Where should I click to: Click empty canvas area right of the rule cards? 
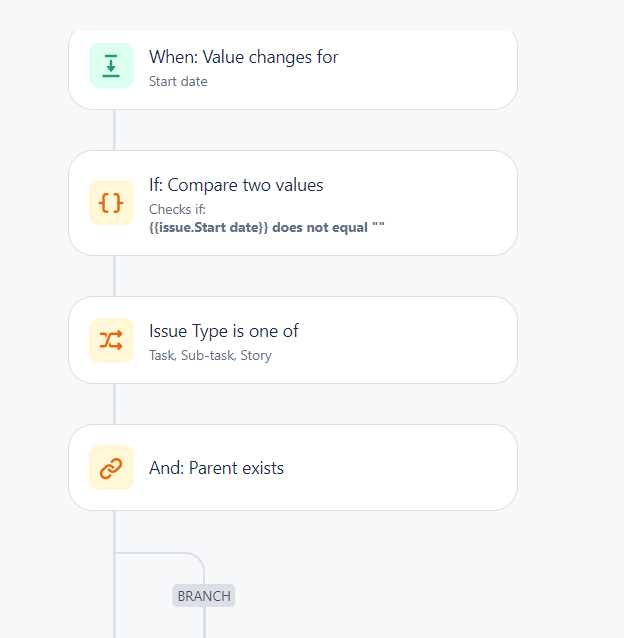tap(569, 285)
